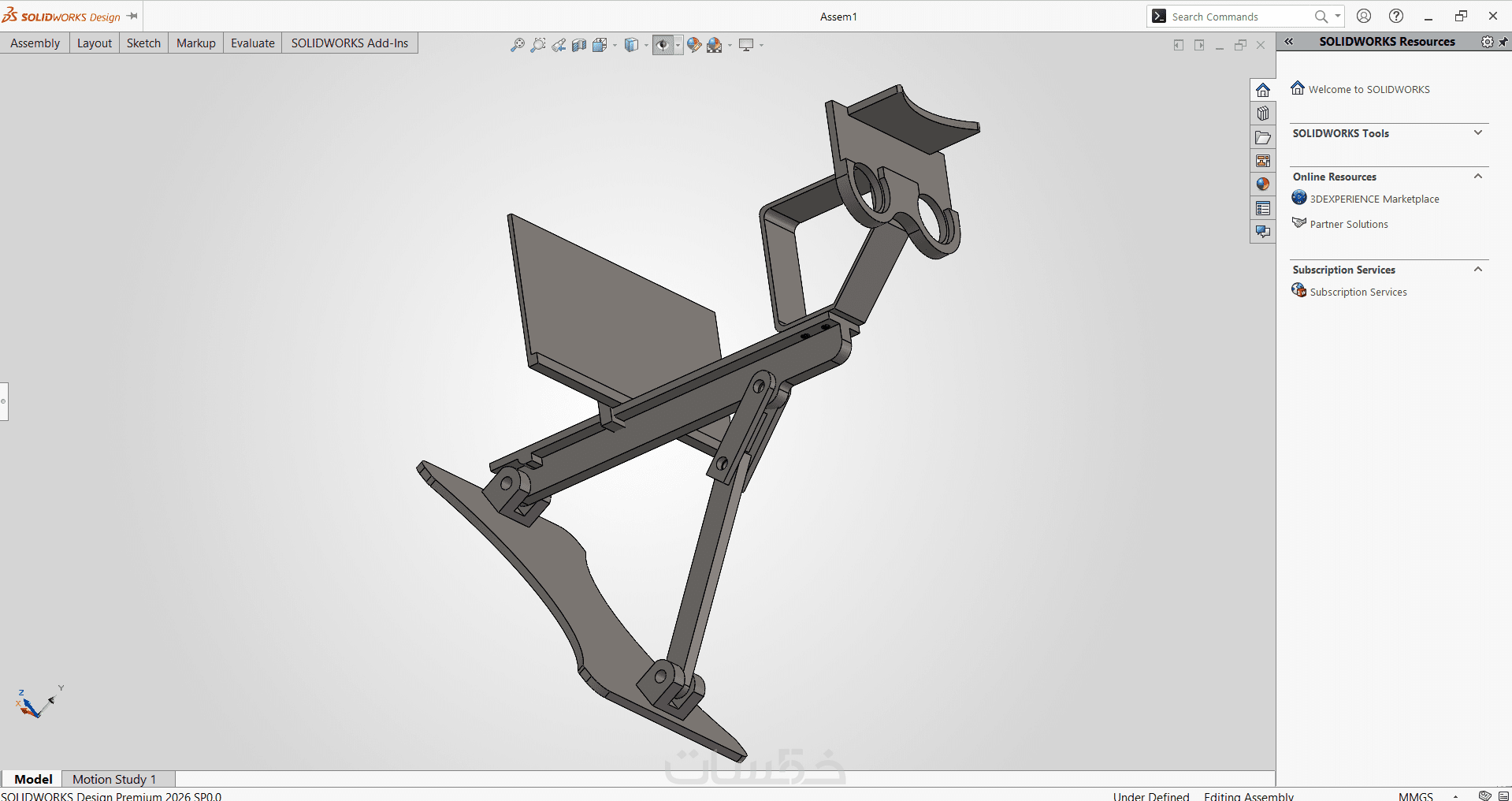Click the SOLIDWORKS Design logo
This screenshot has height=801, width=1512.
61,16
